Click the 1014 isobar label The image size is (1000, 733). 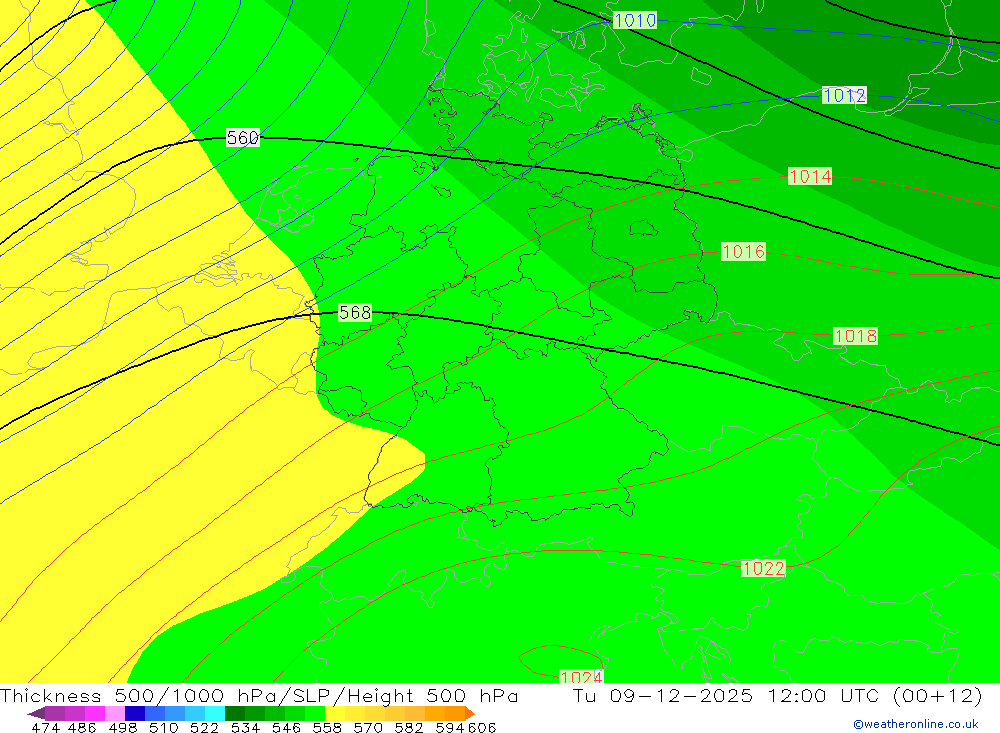click(810, 176)
